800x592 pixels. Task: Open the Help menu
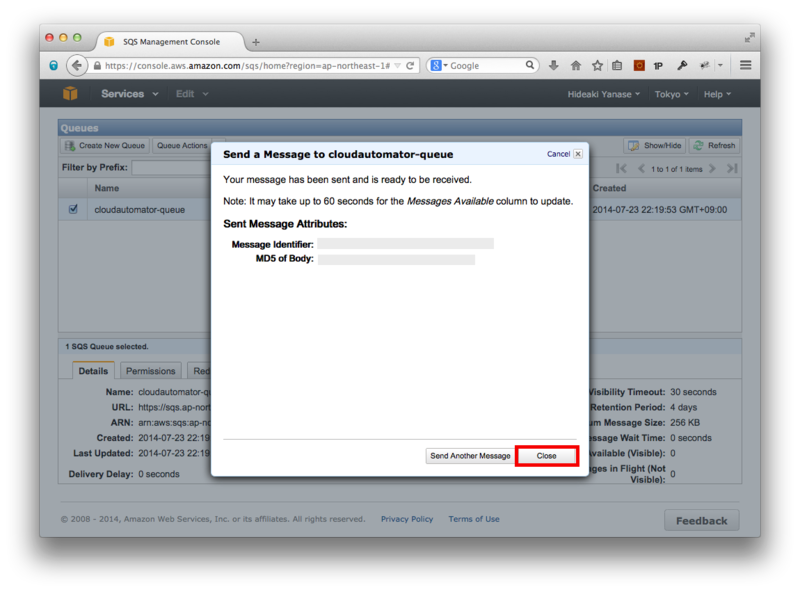point(717,94)
